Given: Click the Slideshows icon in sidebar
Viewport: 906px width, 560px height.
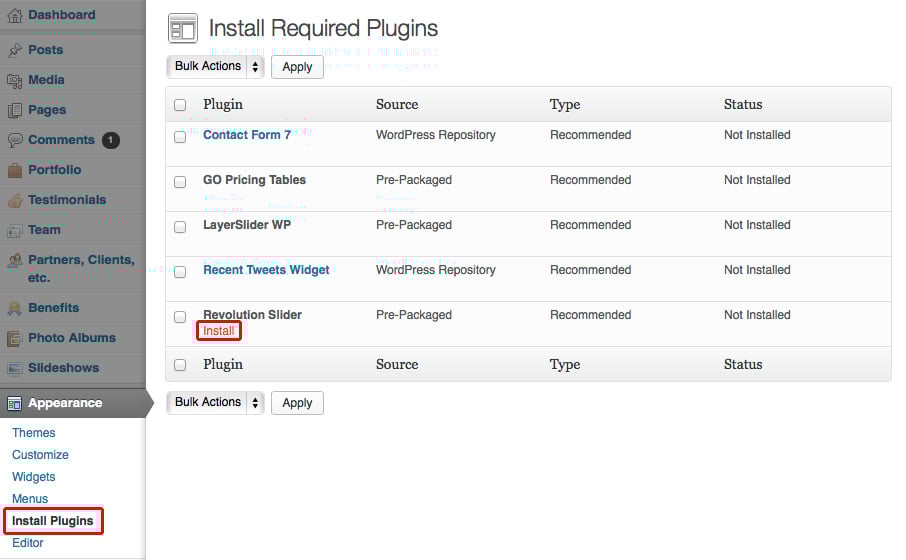Looking at the screenshot, I should [15, 368].
